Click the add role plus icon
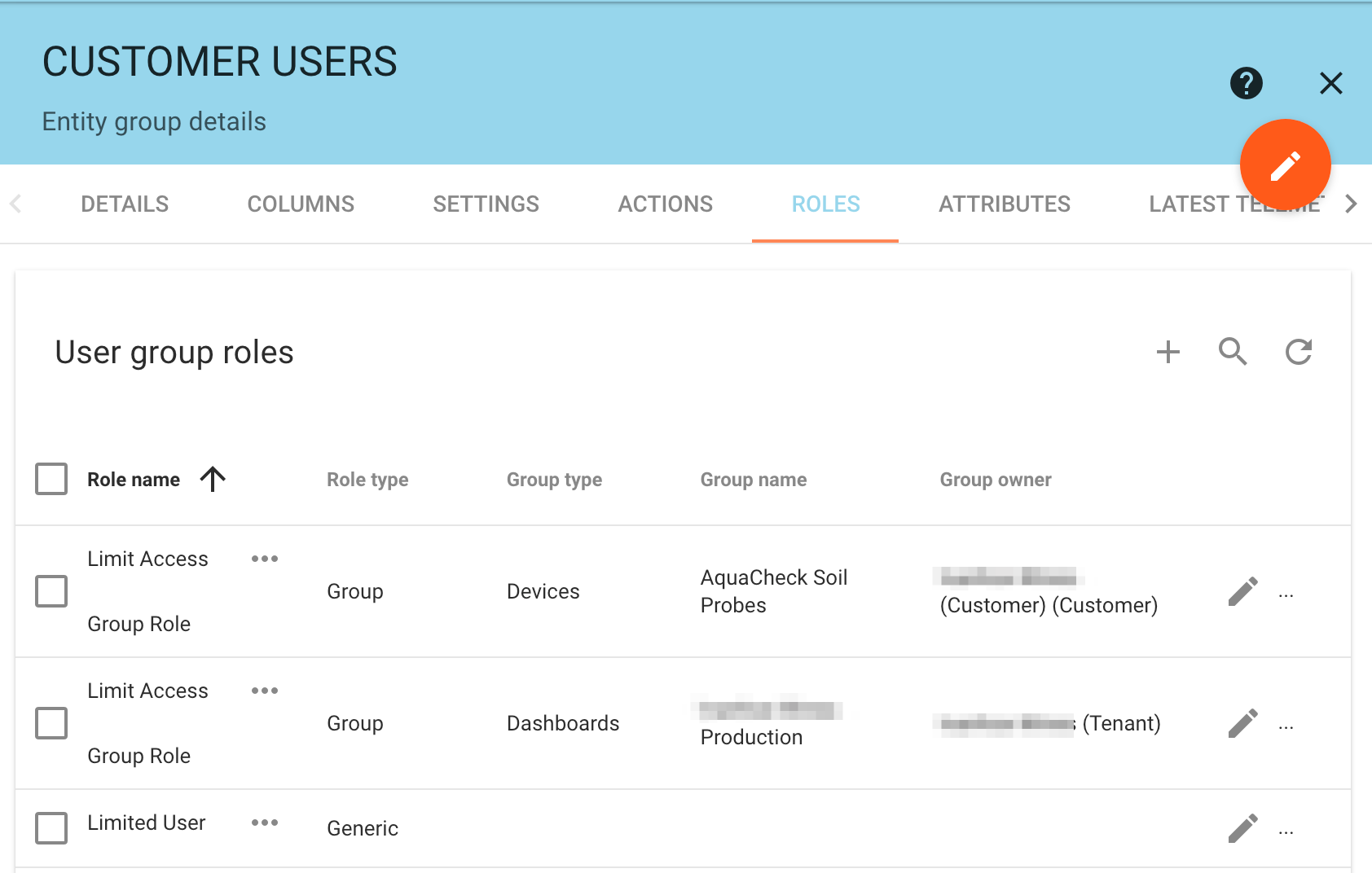1372x873 pixels. pos(1168,352)
